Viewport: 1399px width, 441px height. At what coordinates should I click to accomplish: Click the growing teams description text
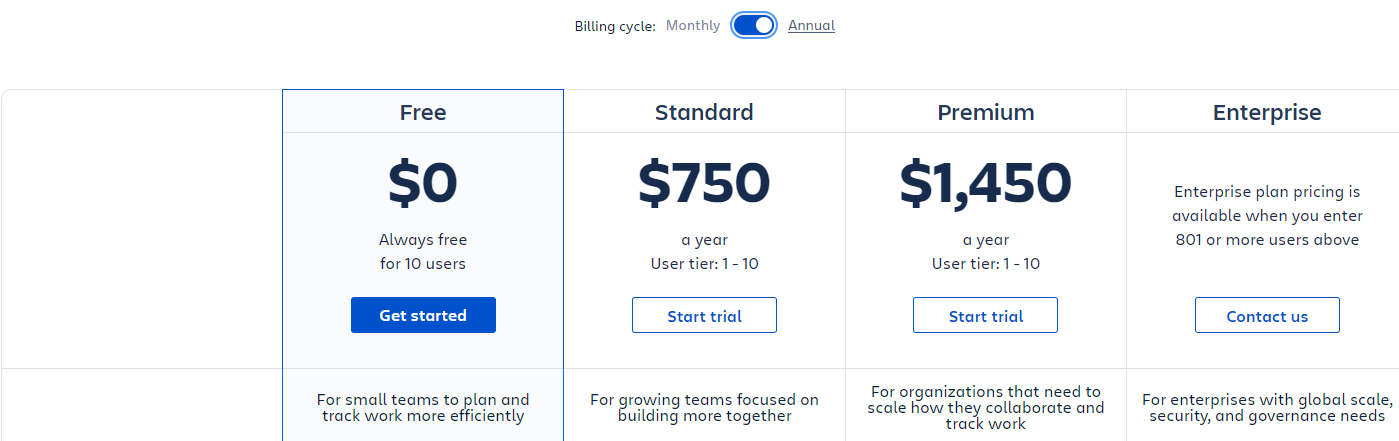(x=704, y=408)
